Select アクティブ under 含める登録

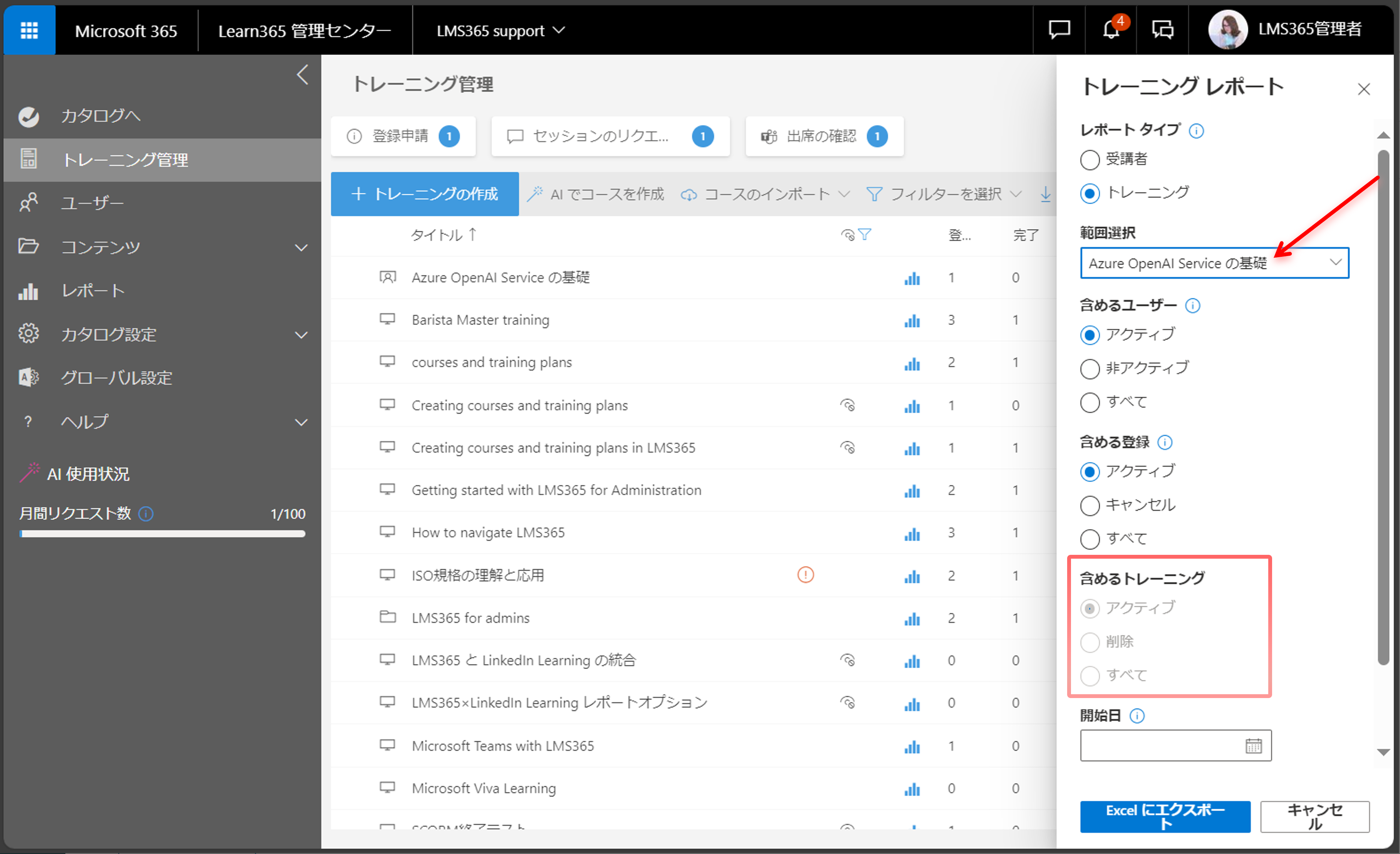point(1089,471)
